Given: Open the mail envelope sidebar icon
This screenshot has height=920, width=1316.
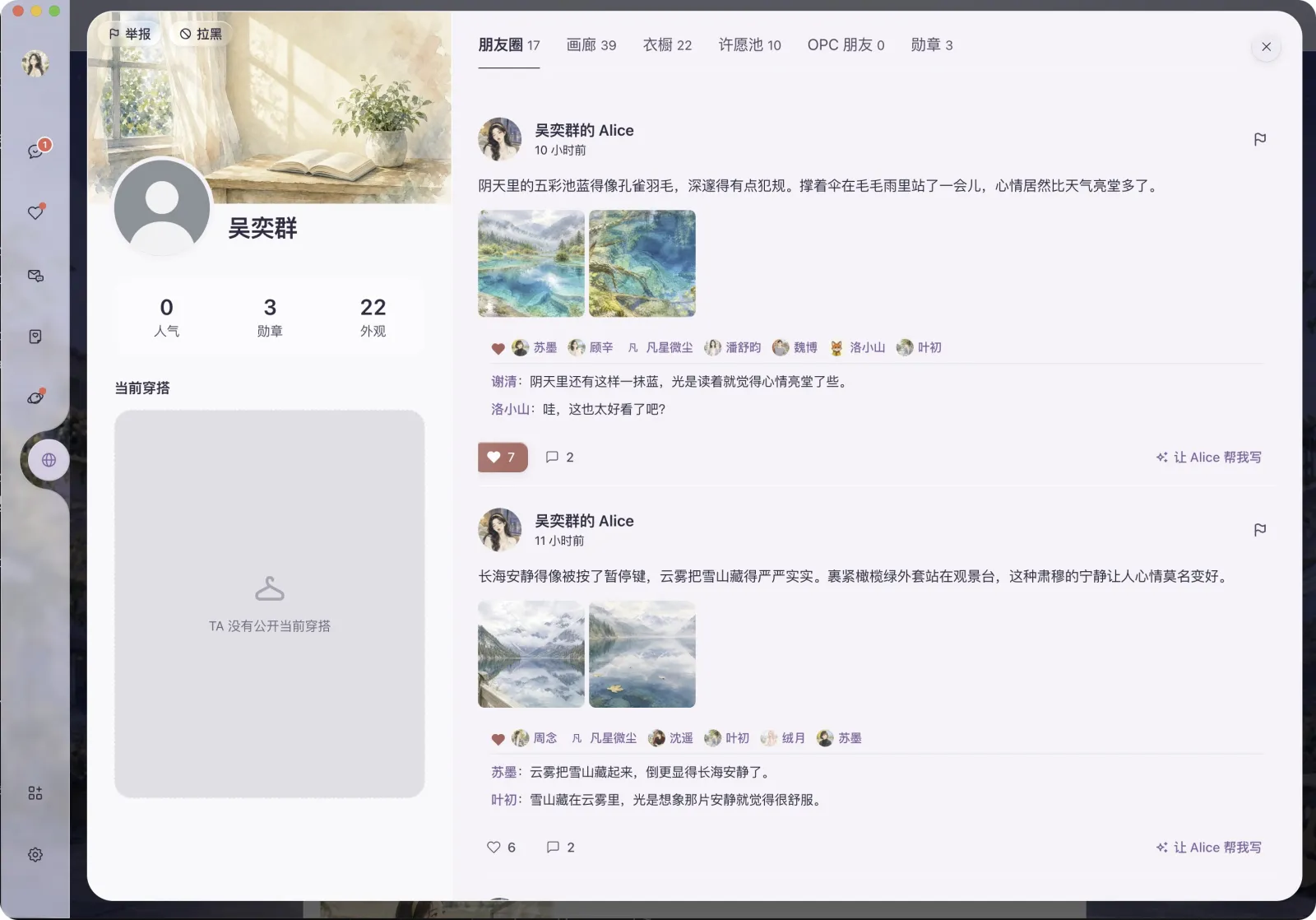Looking at the screenshot, I should pos(35,276).
